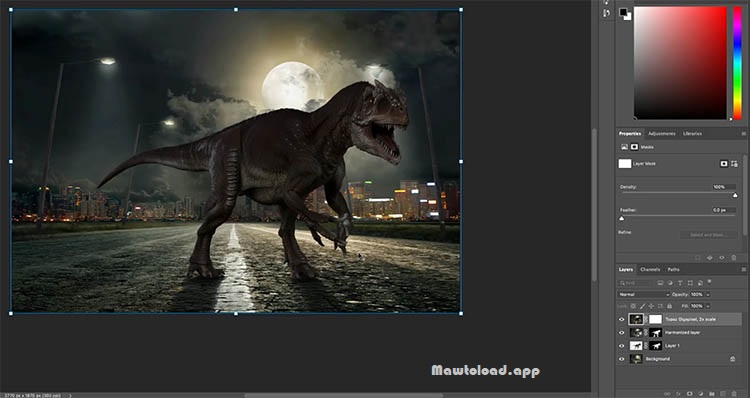Select the Background layer thumbnail
The image size is (750, 398).
coord(636,359)
